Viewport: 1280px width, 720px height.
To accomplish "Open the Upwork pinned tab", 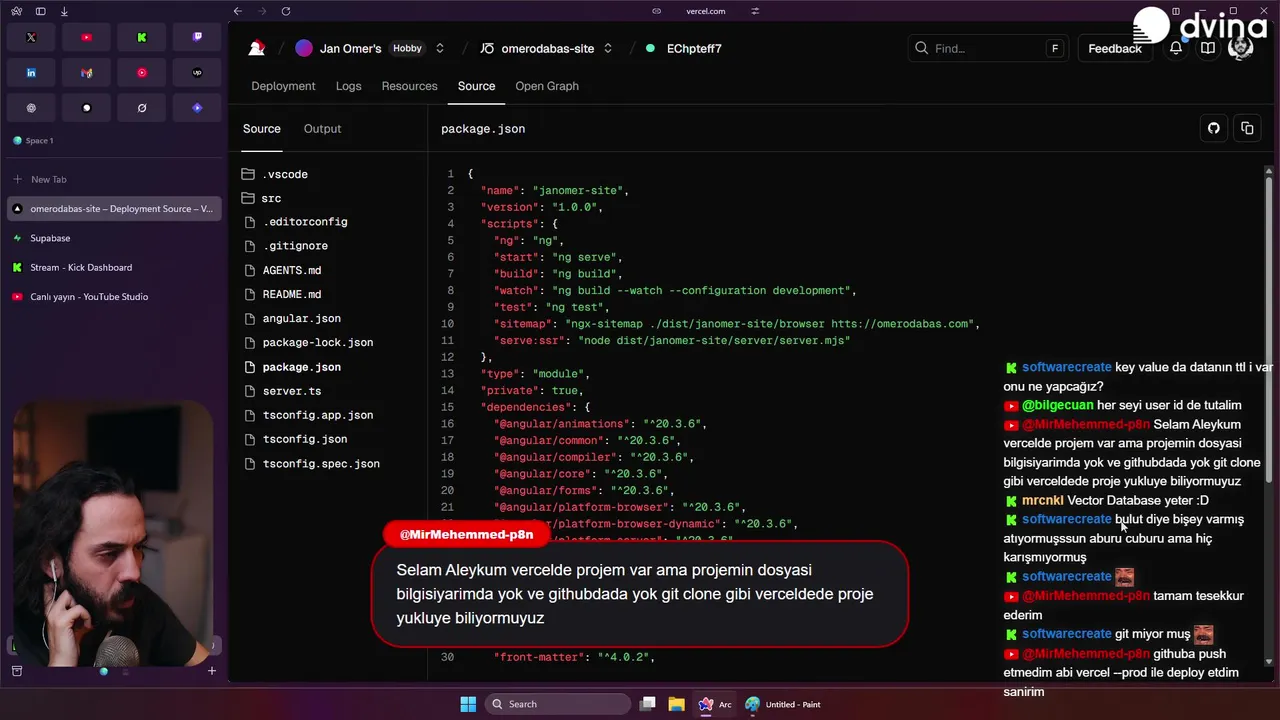I will [x=197, y=72].
